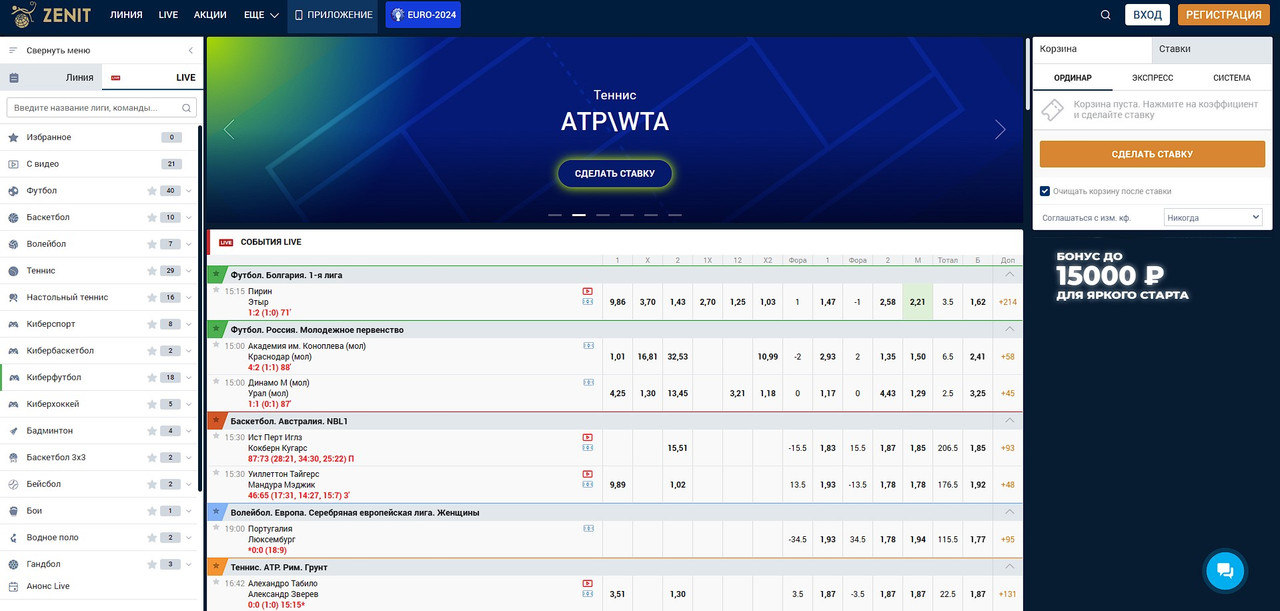Select the ЭКСПРЕСС bet type tab

[1152, 78]
